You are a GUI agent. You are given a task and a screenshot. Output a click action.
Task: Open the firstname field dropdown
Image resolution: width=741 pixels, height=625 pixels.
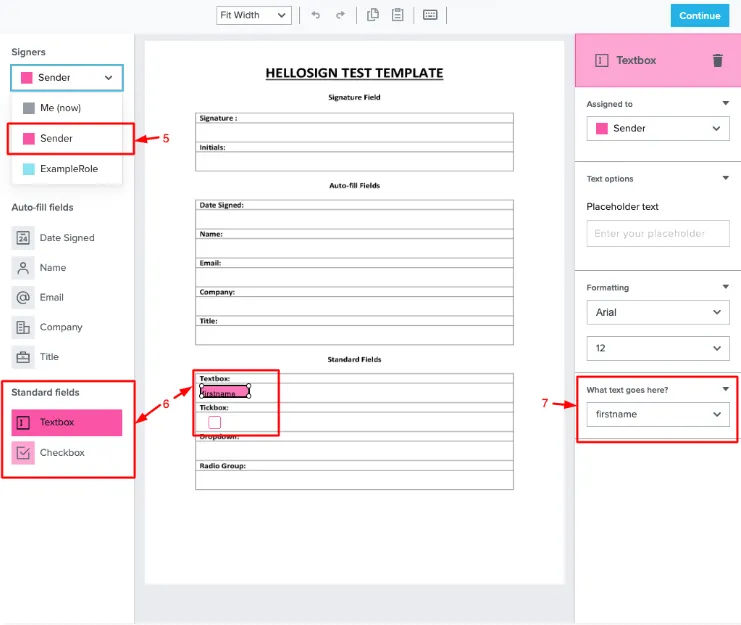(658, 414)
